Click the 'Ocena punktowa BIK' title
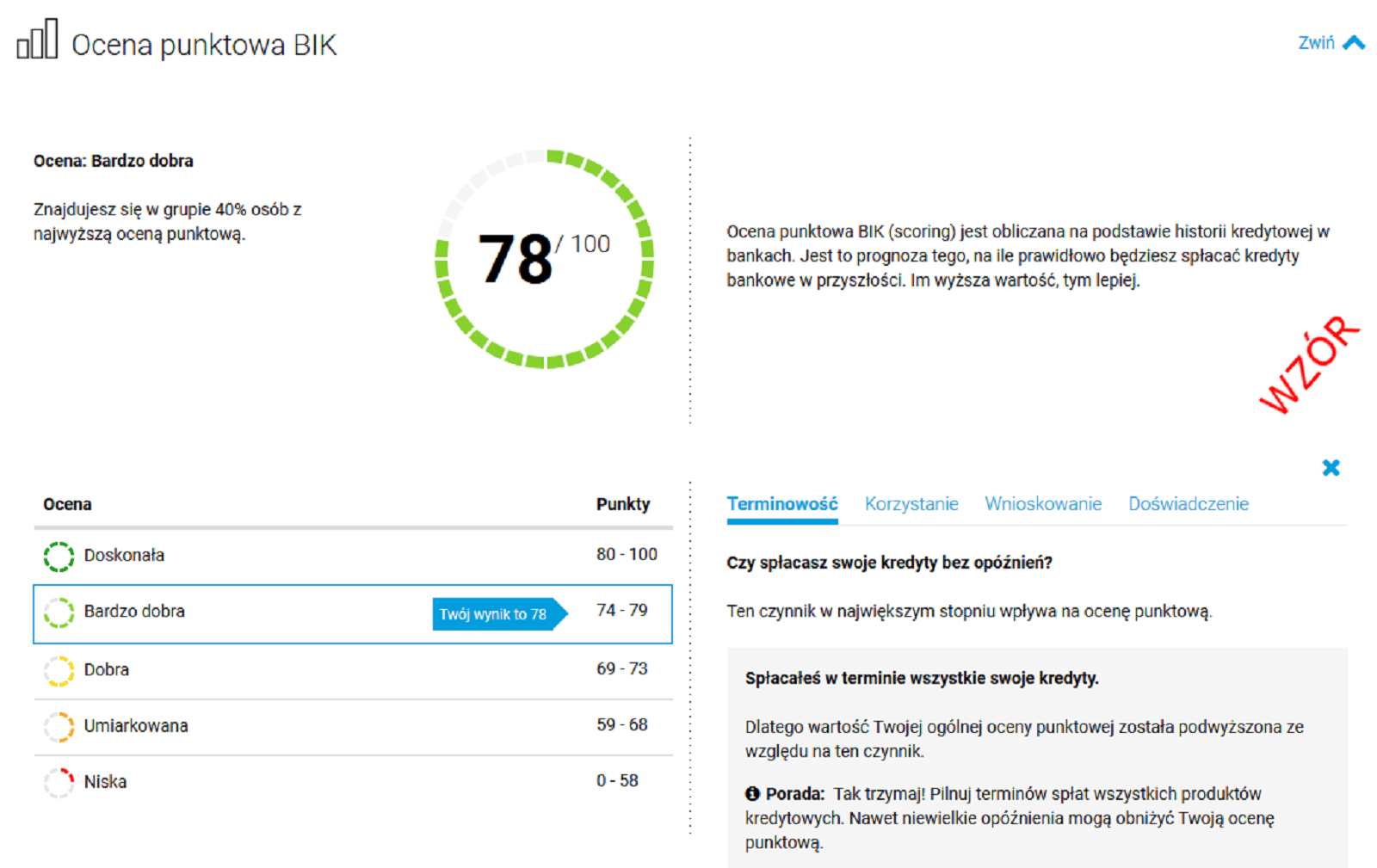This screenshot has width=1377, height=868. tap(204, 45)
